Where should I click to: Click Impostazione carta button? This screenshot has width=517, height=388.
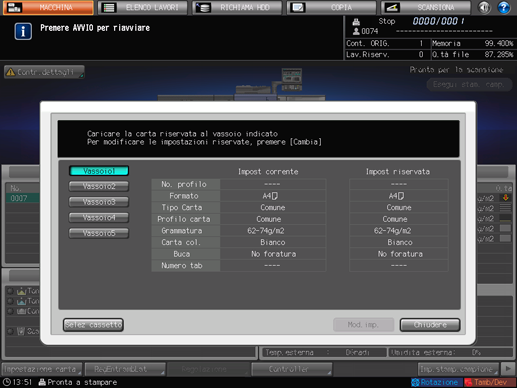42,369
